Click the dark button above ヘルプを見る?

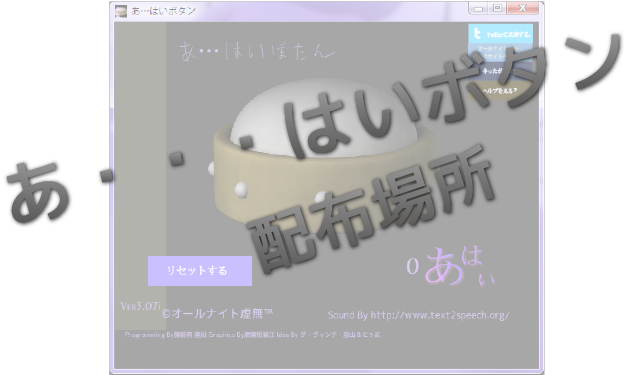tap(501, 71)
